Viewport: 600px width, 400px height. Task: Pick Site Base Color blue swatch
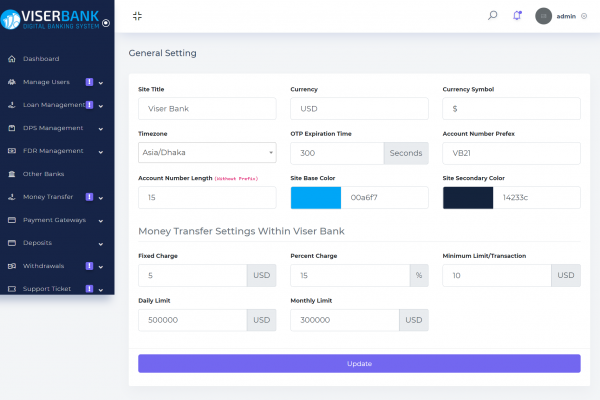pyautogui.click(x=316, y=198)
